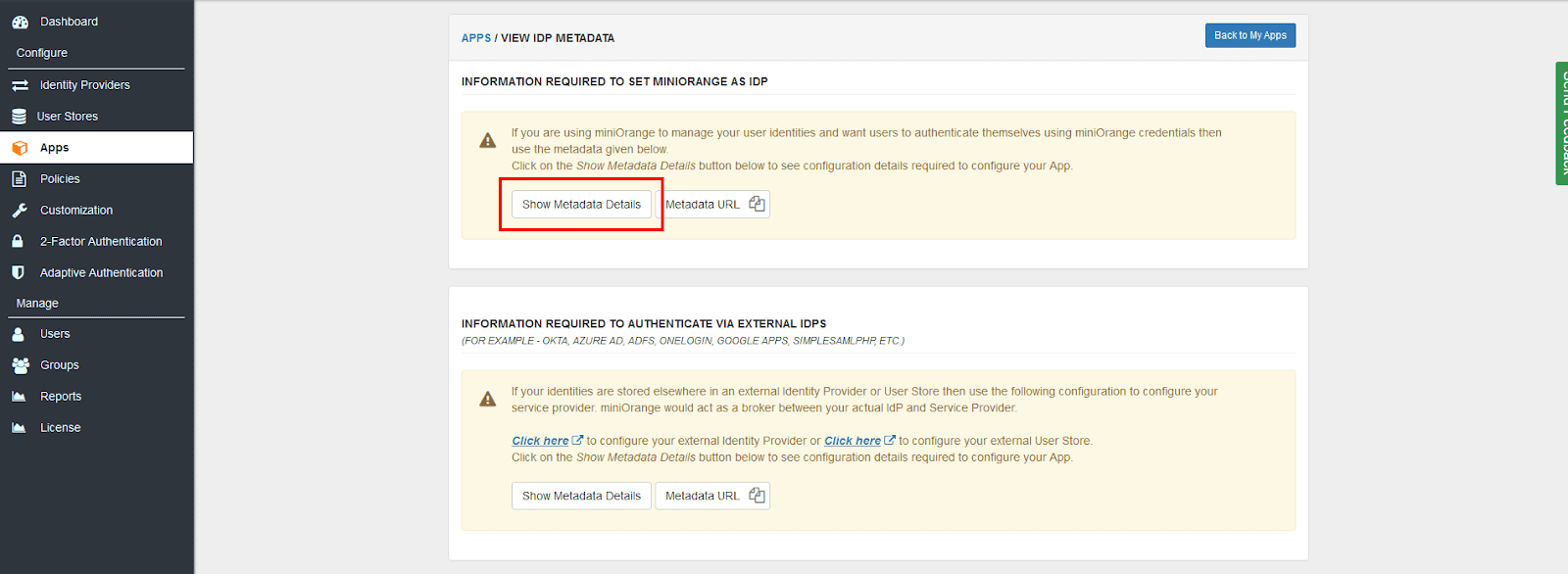1568x574 pixels.
Task: Copy external IDPs Metadata URL icon
Action: tap(757, 496)
